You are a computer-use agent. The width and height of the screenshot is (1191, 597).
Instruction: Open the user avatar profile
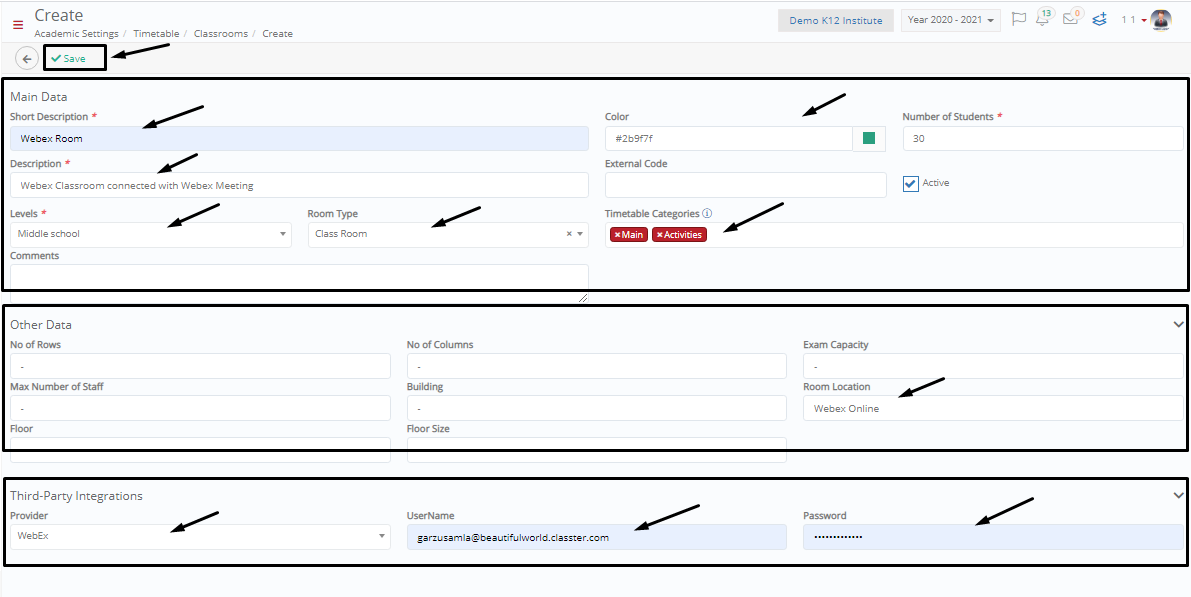click(1161, 20)
